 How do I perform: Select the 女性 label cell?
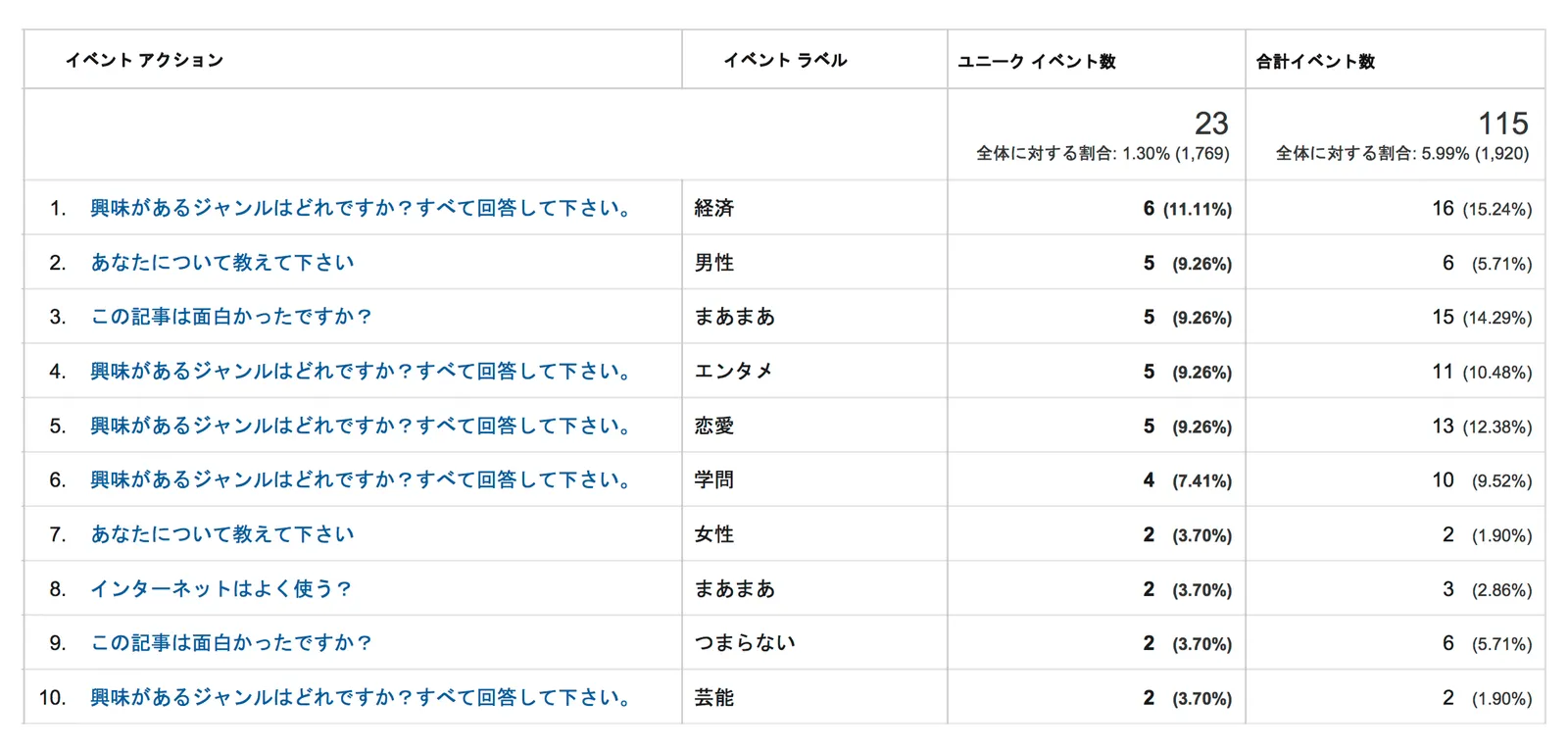tap(714, 533)
